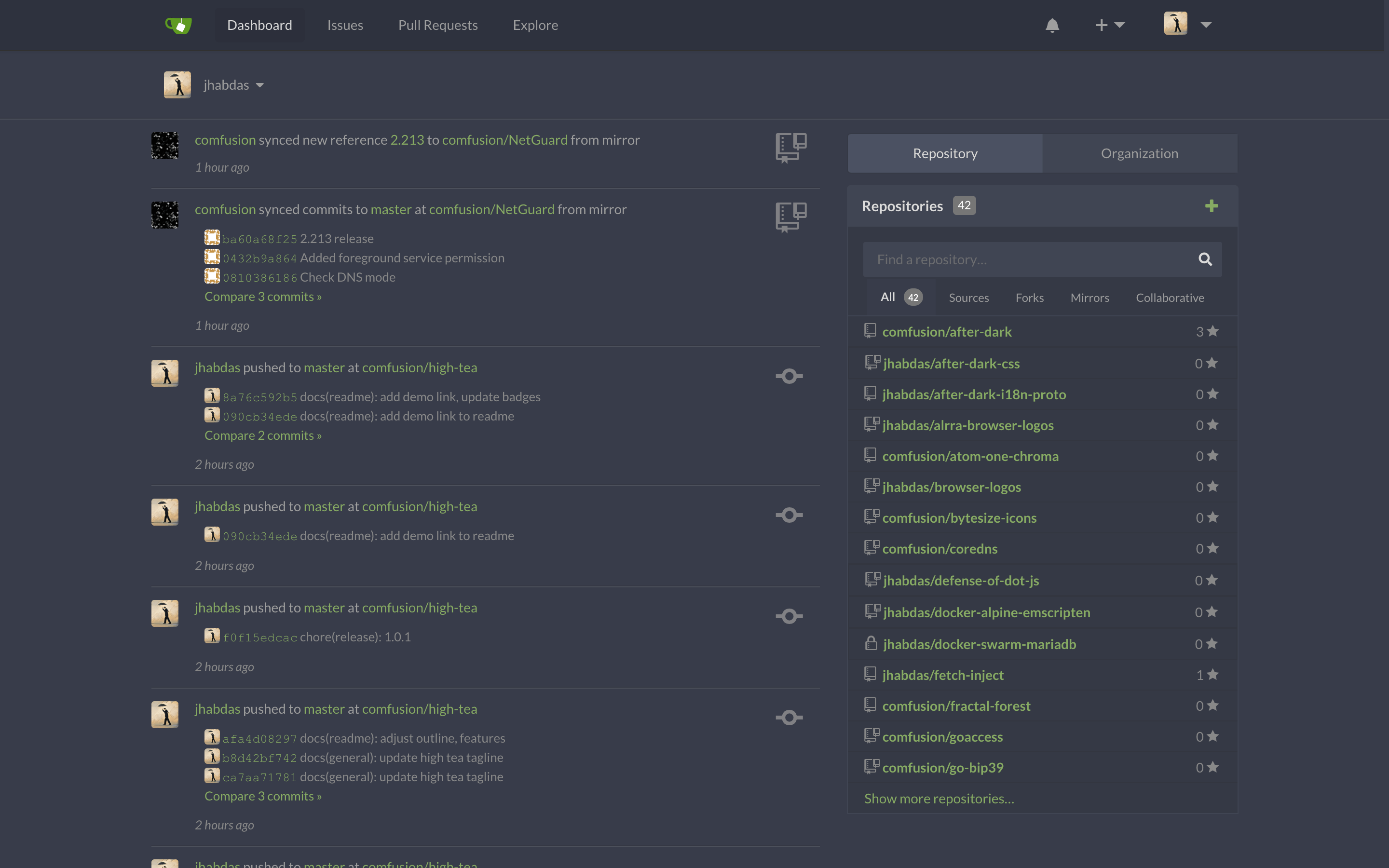
Task: Click Show more repositories link
Action: click(x=939, y=799)
